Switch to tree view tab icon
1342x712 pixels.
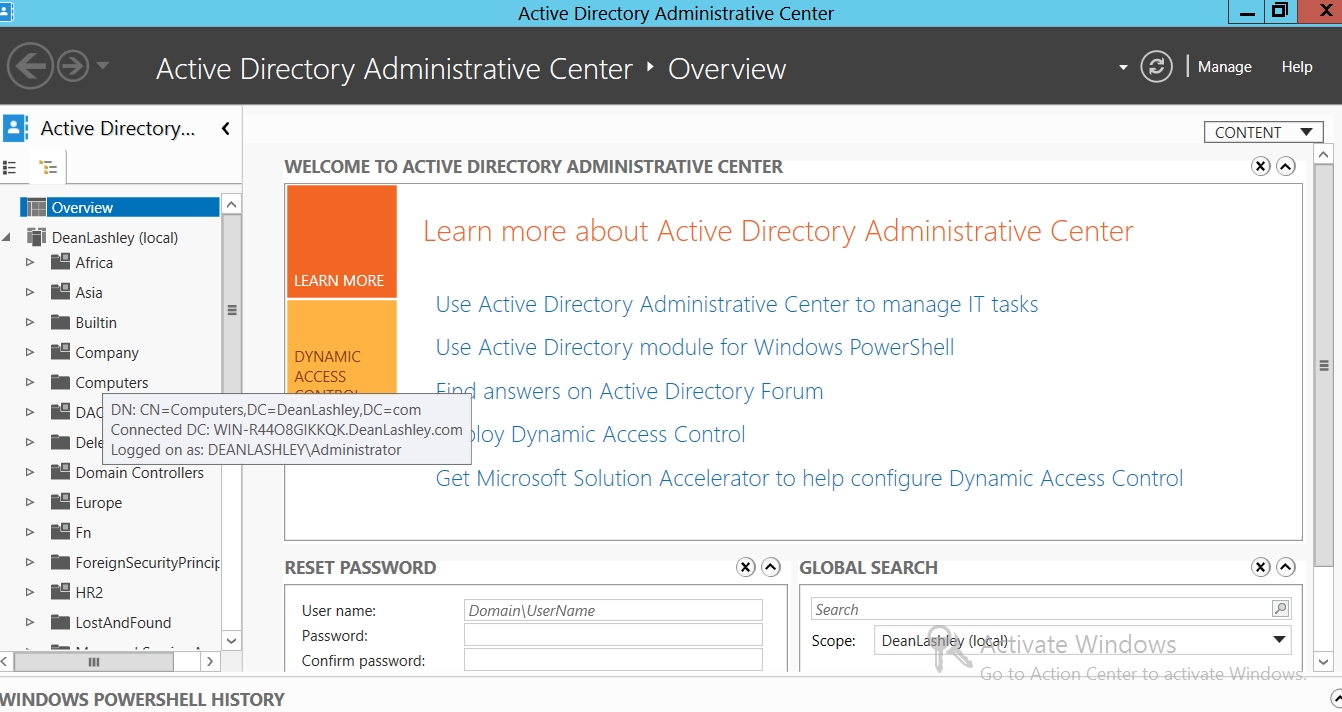[48, 167]
